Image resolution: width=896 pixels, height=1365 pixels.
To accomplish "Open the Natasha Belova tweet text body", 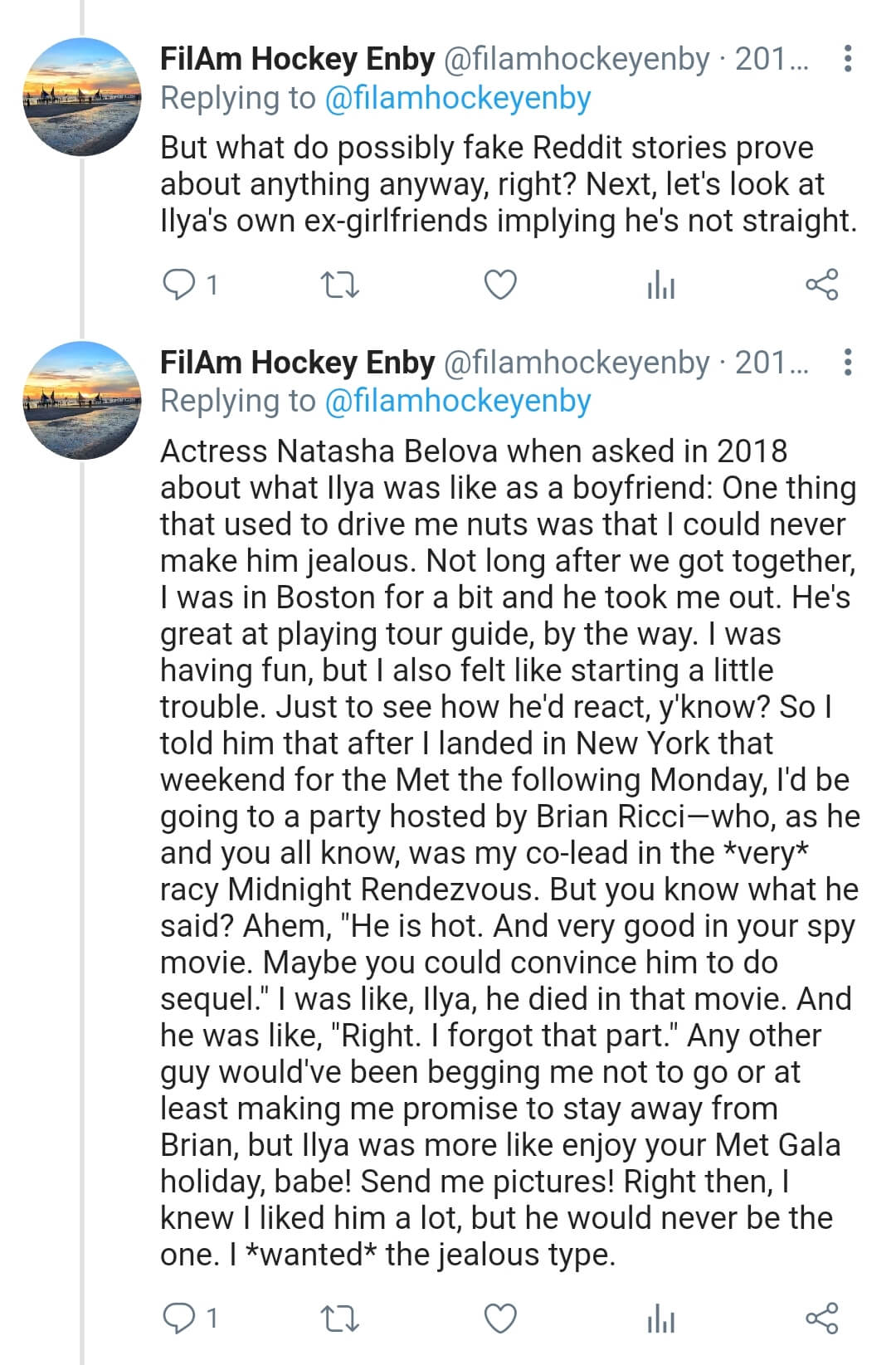I will click(510, 852).
